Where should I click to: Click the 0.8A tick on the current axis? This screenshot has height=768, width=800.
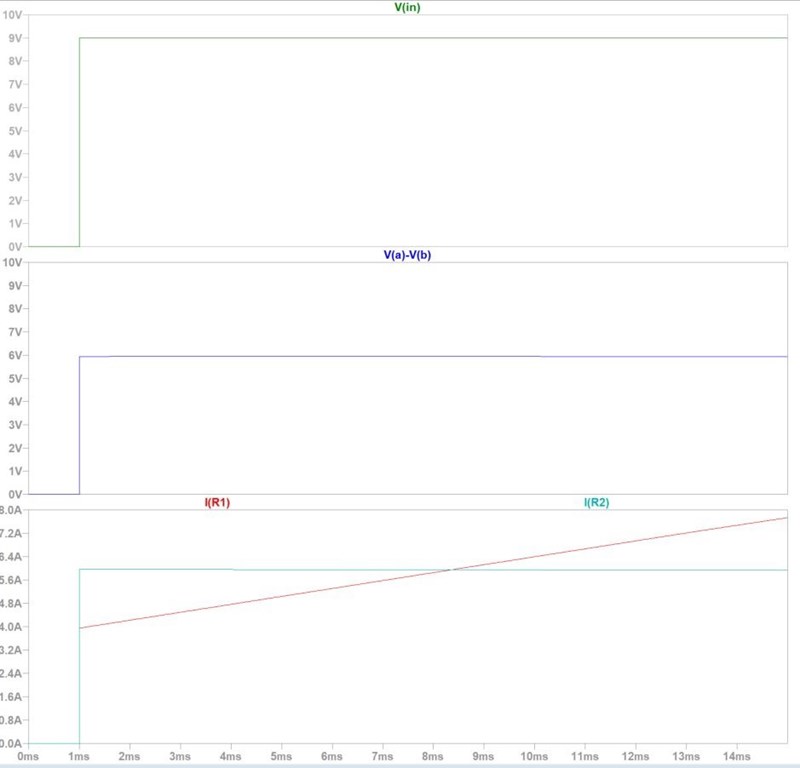click(x=13, y=720)
